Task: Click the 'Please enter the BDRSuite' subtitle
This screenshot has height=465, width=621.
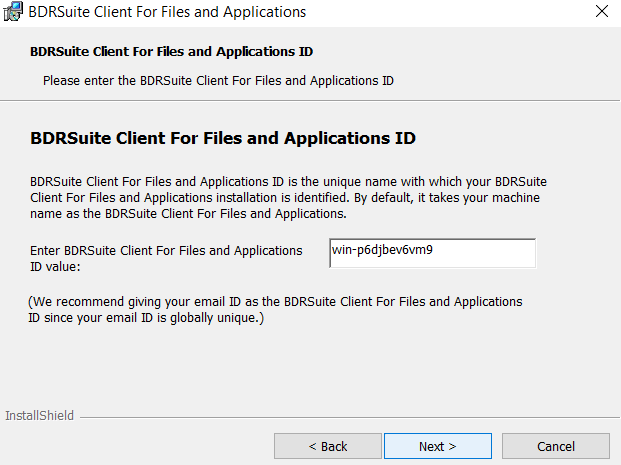Action: pyautogui.click(x=218, y=81)
